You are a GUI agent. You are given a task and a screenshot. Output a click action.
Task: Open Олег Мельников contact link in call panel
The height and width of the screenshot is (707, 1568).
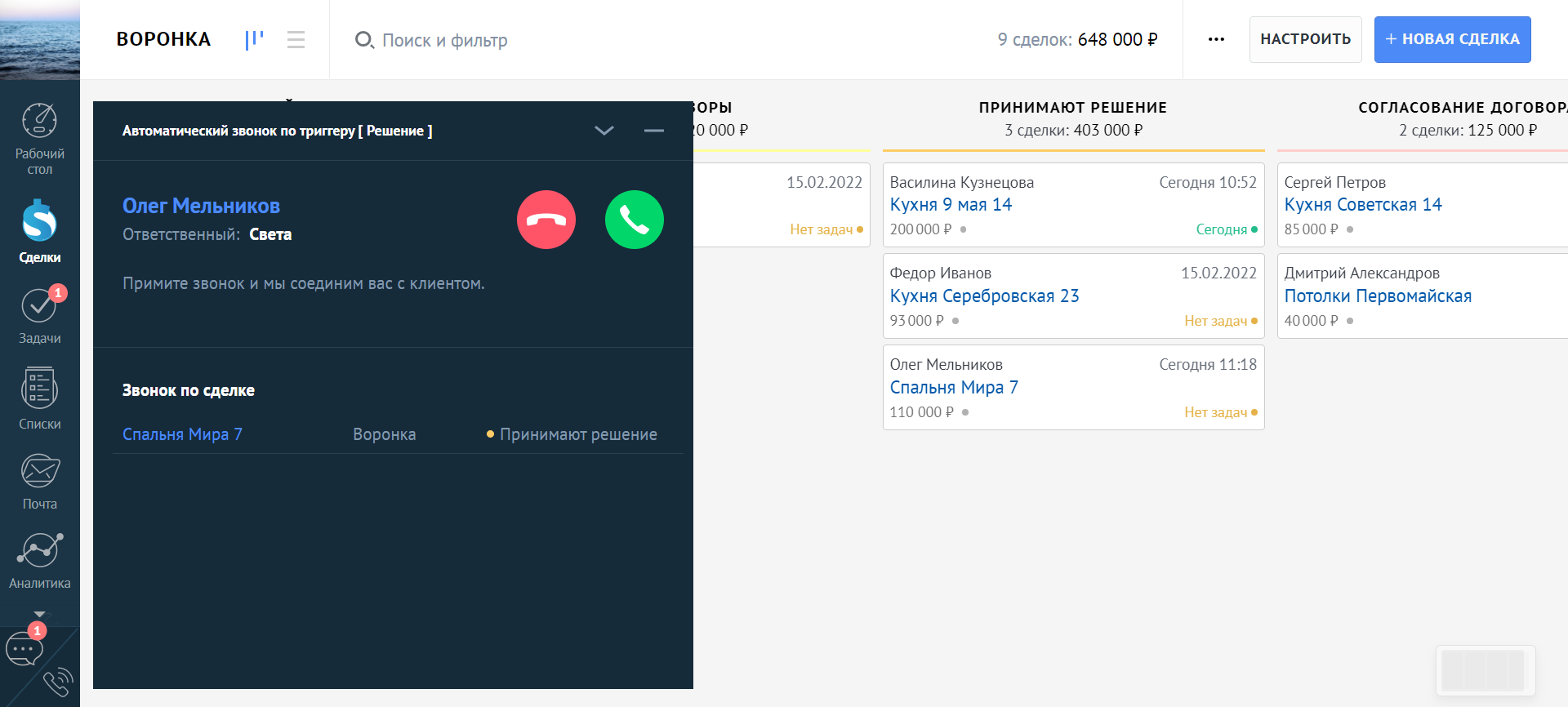[201, 206]
